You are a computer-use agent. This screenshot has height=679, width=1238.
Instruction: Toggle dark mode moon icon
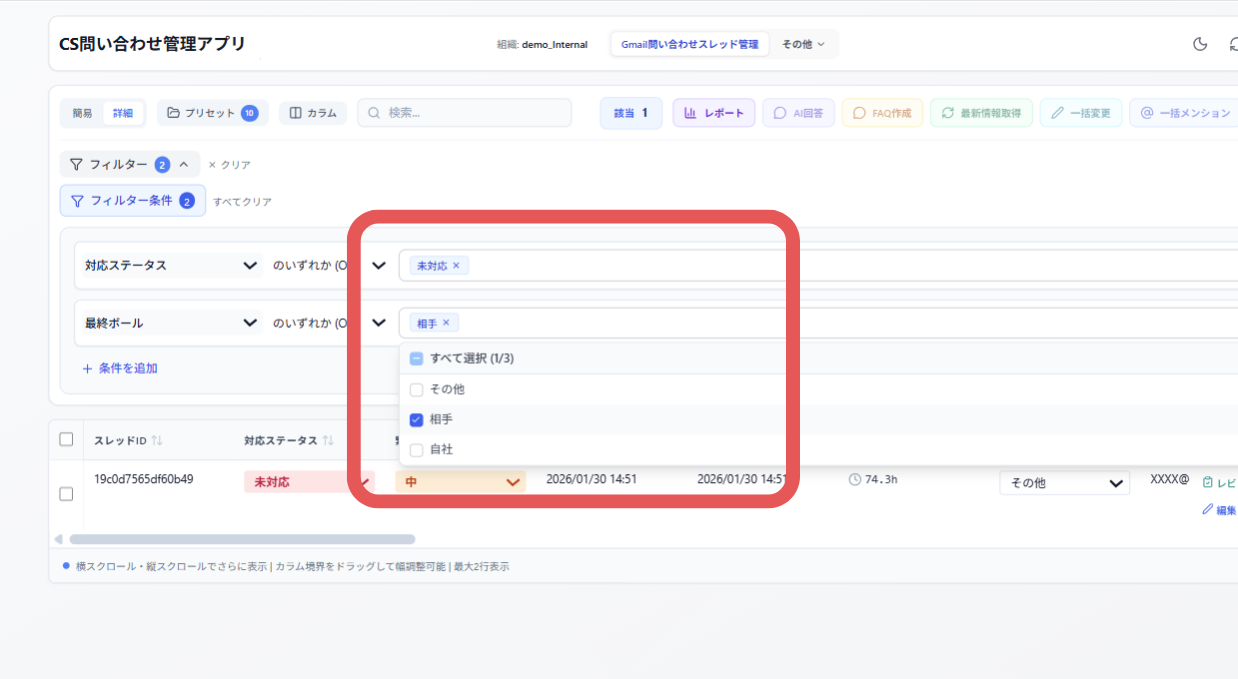pyautogui.click(x=1200, y=44)
